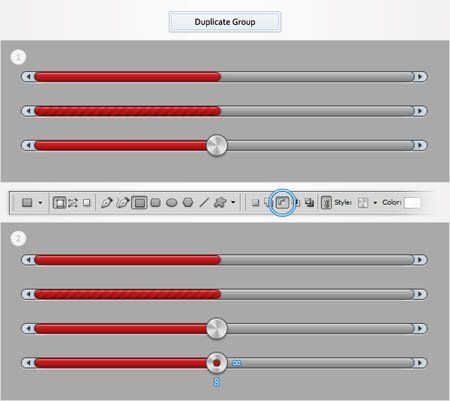Open the white Color swatch
This screenshot has width=450, height=401.
(412, 203)
